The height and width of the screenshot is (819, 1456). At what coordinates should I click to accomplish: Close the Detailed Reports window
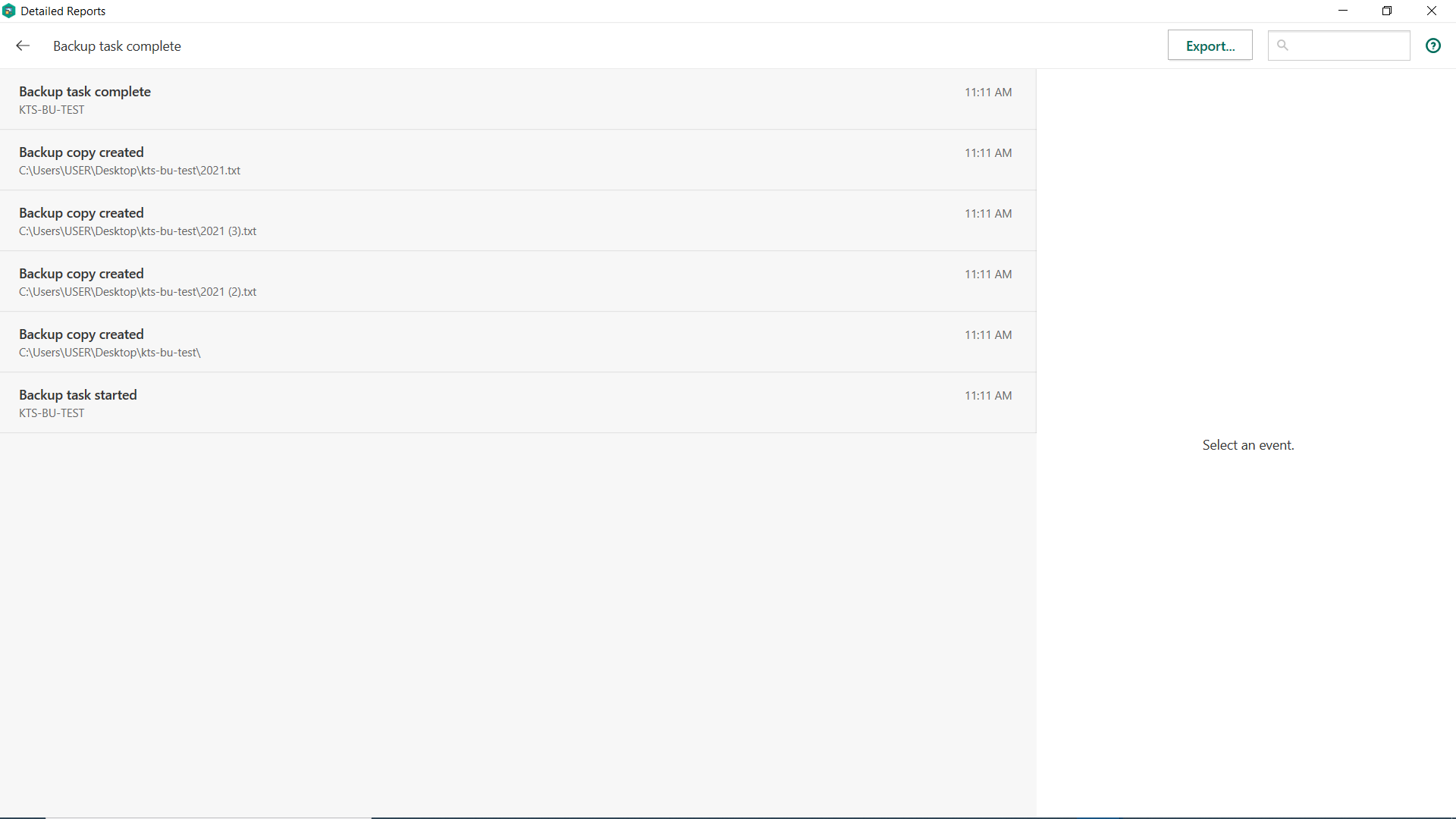point(1432,11)
